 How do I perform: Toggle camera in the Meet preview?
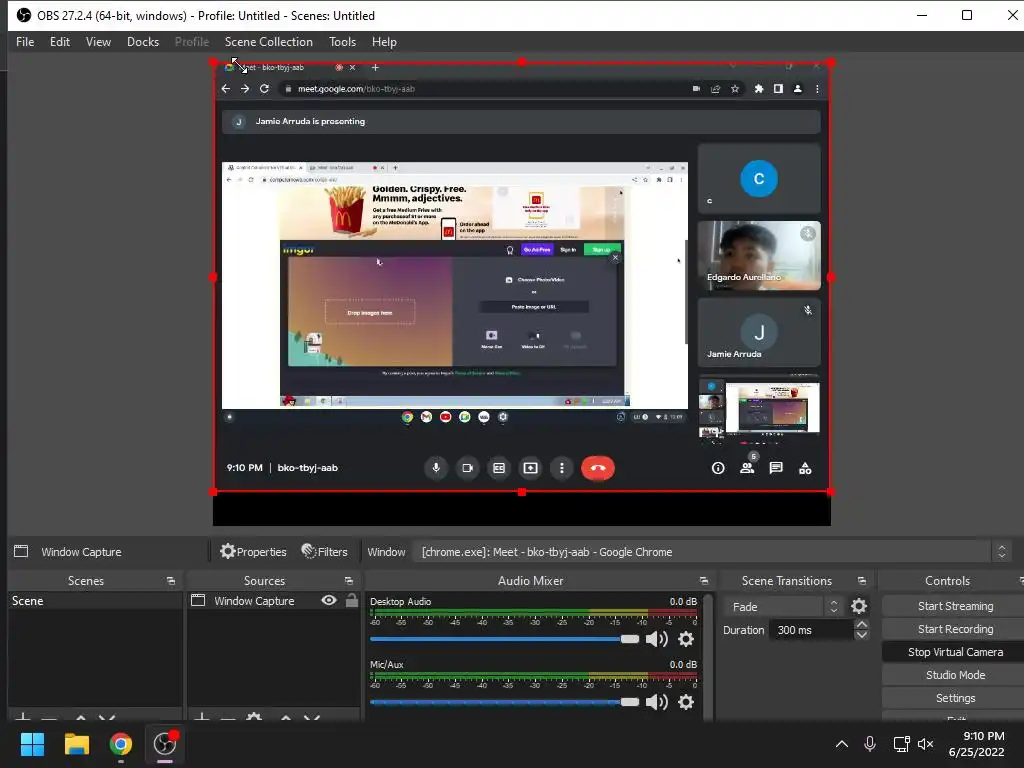(x=468, y=468)
